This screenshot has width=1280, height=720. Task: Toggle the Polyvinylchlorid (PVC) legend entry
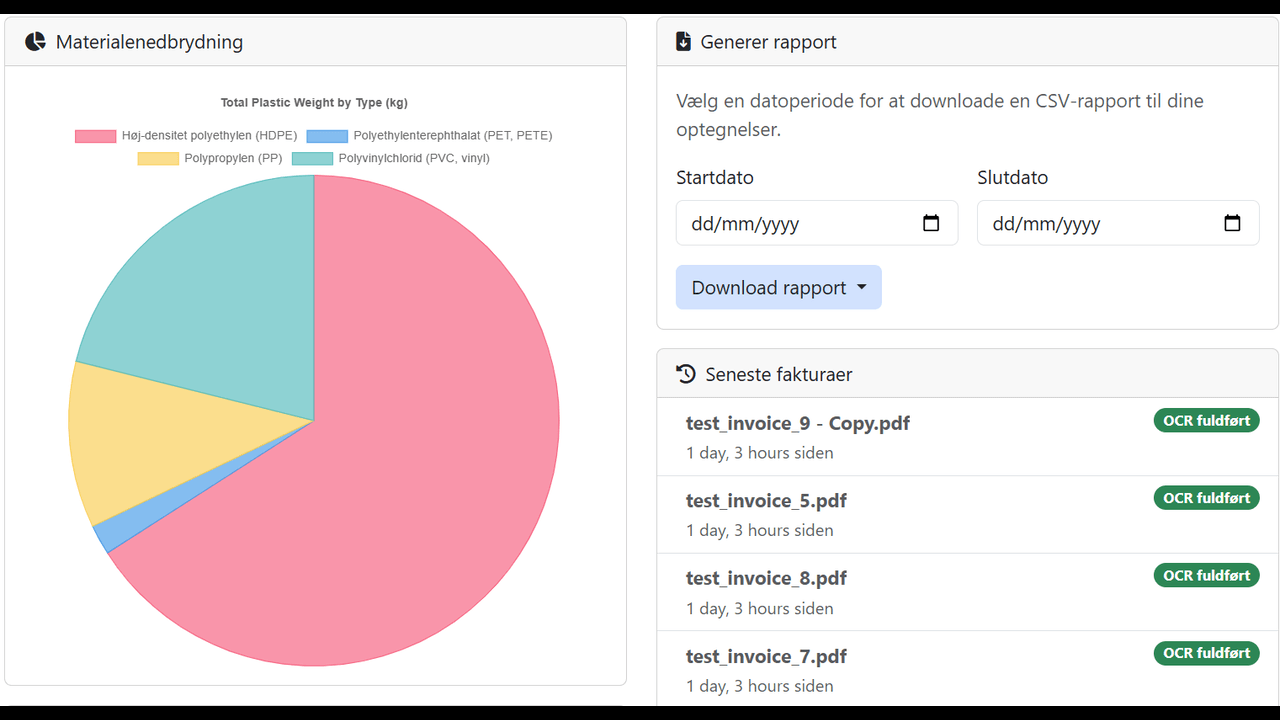tap(390, 158)
